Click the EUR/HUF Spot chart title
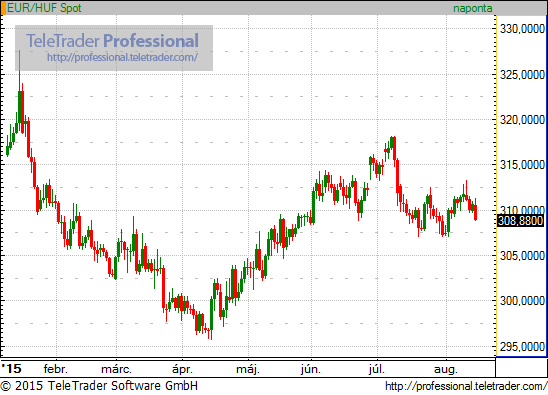The height and width of the screenshot is (395, 548). (x=44, y=8)
